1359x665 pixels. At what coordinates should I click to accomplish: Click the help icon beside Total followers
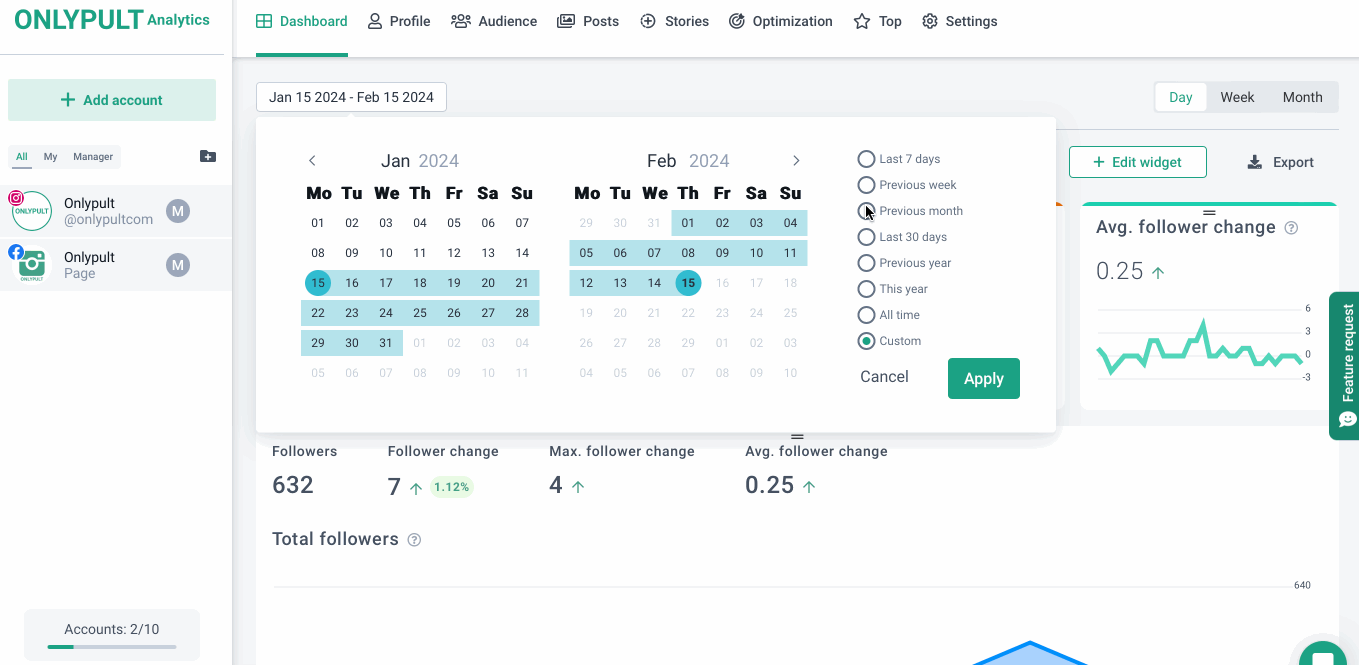pos(414,540)
